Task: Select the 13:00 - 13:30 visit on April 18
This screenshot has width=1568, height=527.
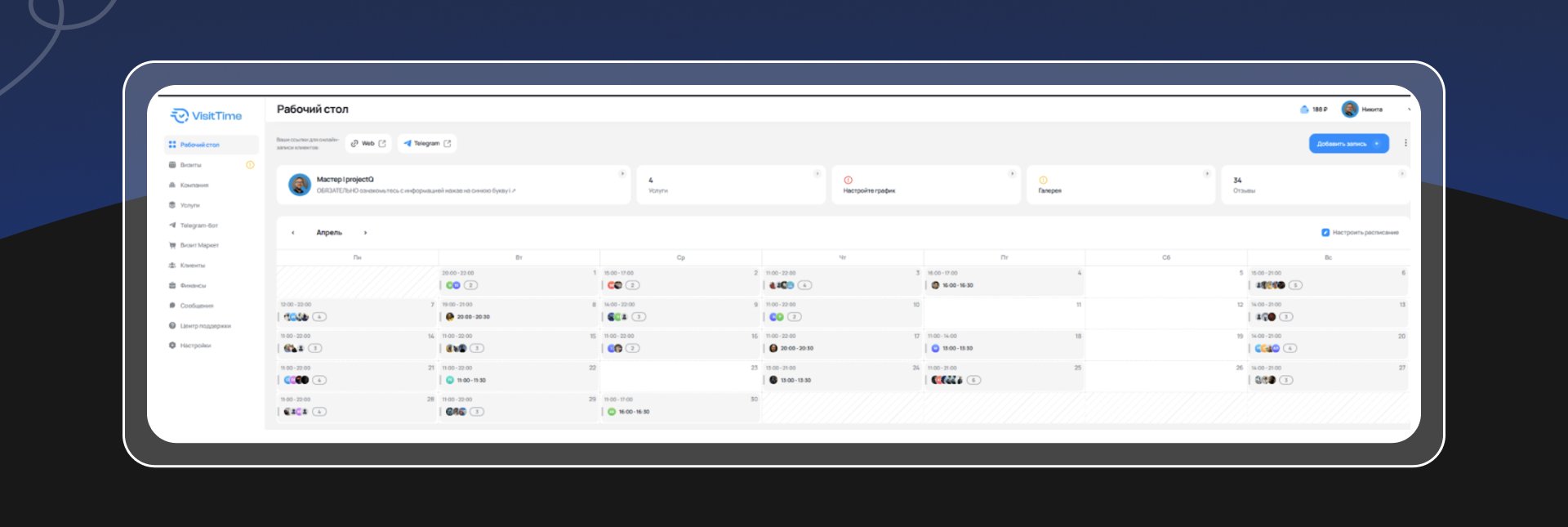Action: [952, 348]
